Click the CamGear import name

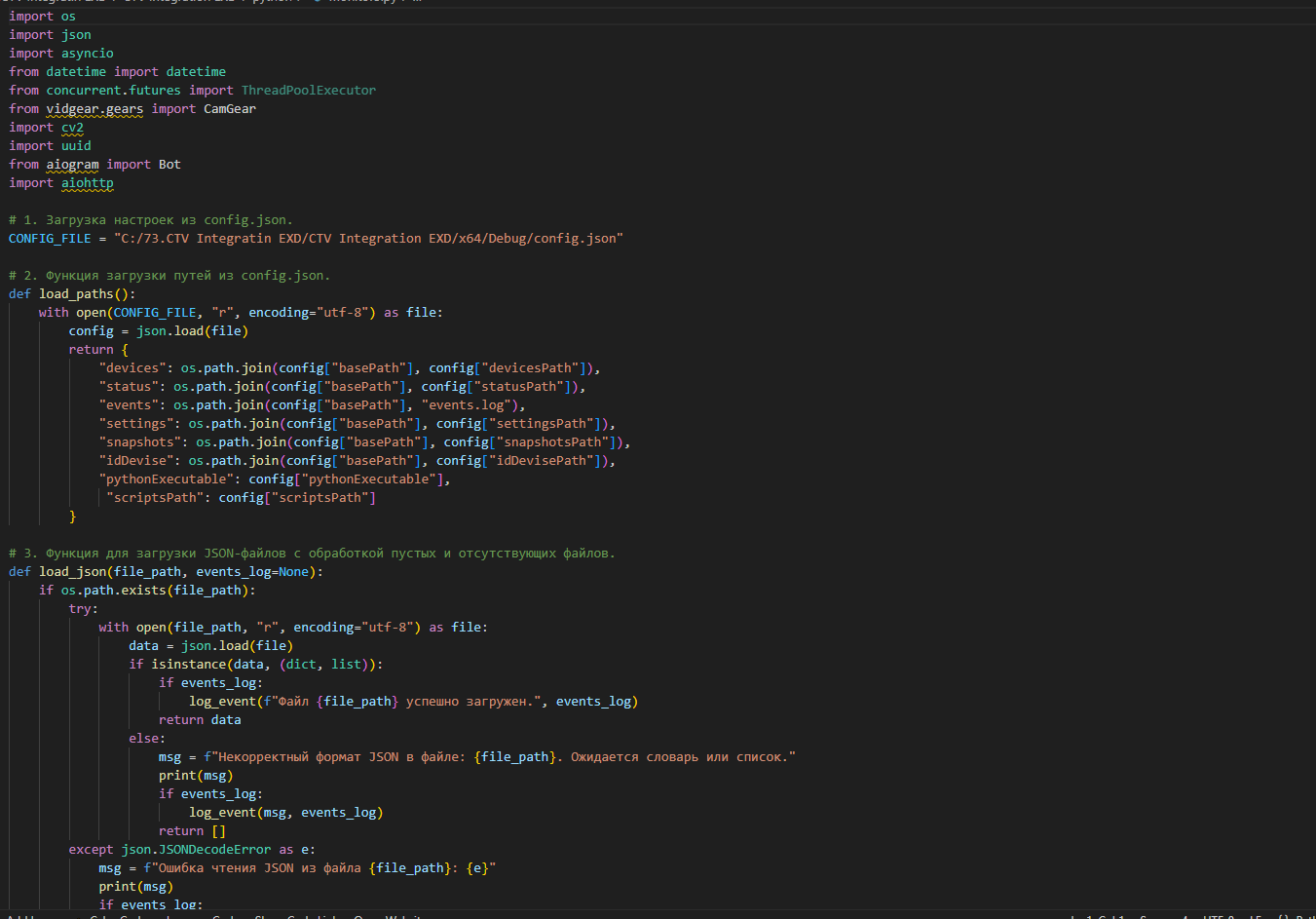[230, 109]
